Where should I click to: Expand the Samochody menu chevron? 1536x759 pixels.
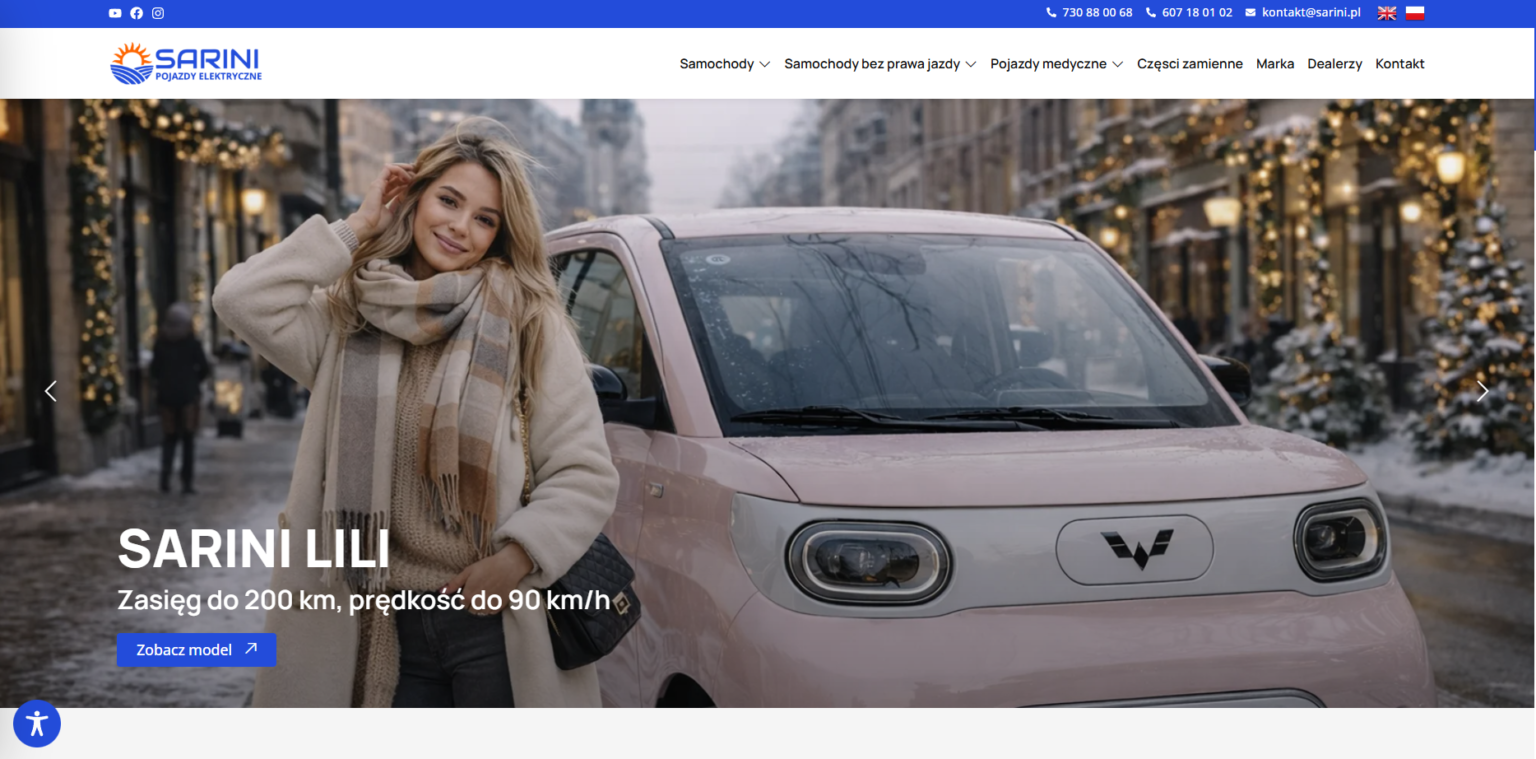(765, 64)
